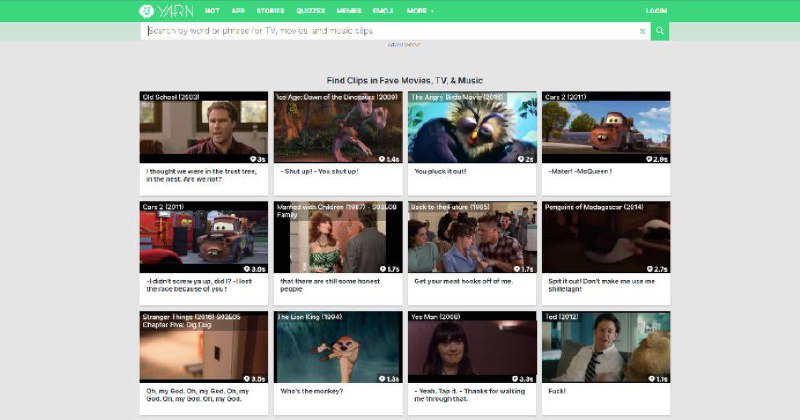Click caption "Get your meat hooks off of me."

464,281
